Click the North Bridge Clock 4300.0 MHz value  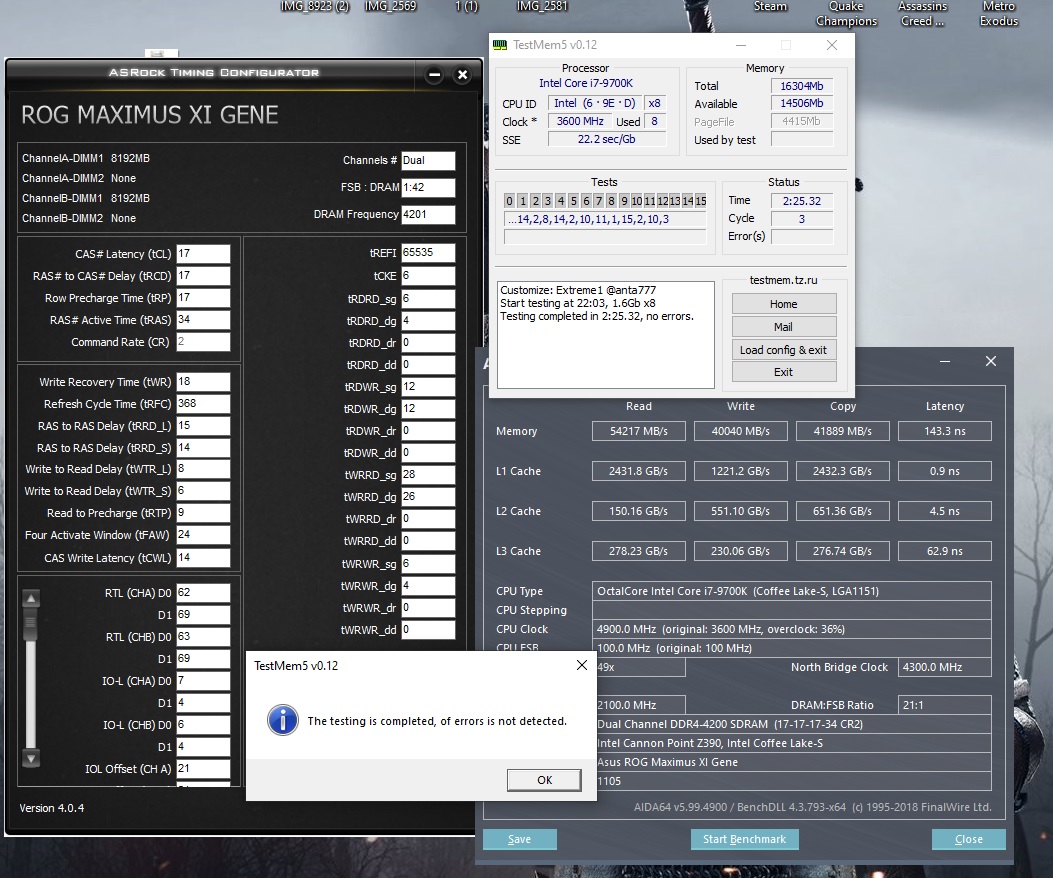click(x=944, y=667)
